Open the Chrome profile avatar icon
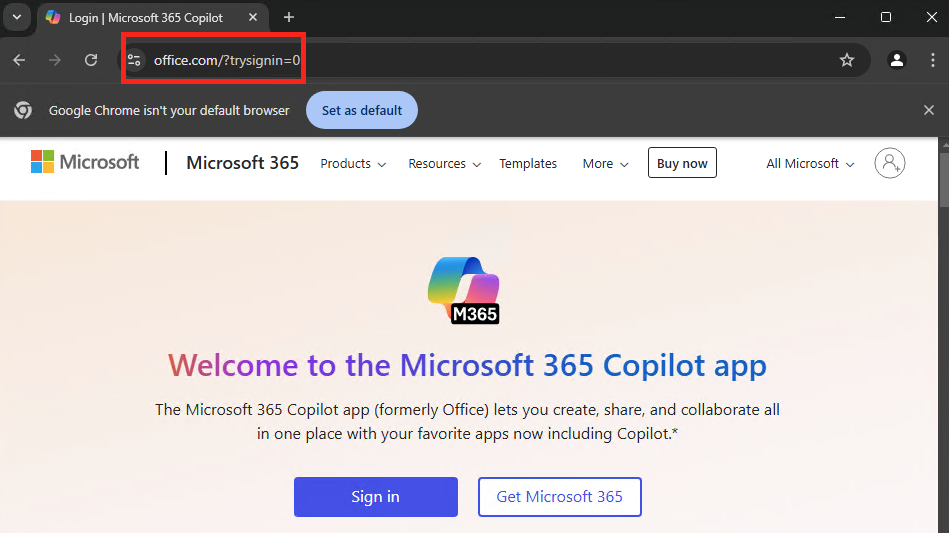949x533 pixels. 897,60
